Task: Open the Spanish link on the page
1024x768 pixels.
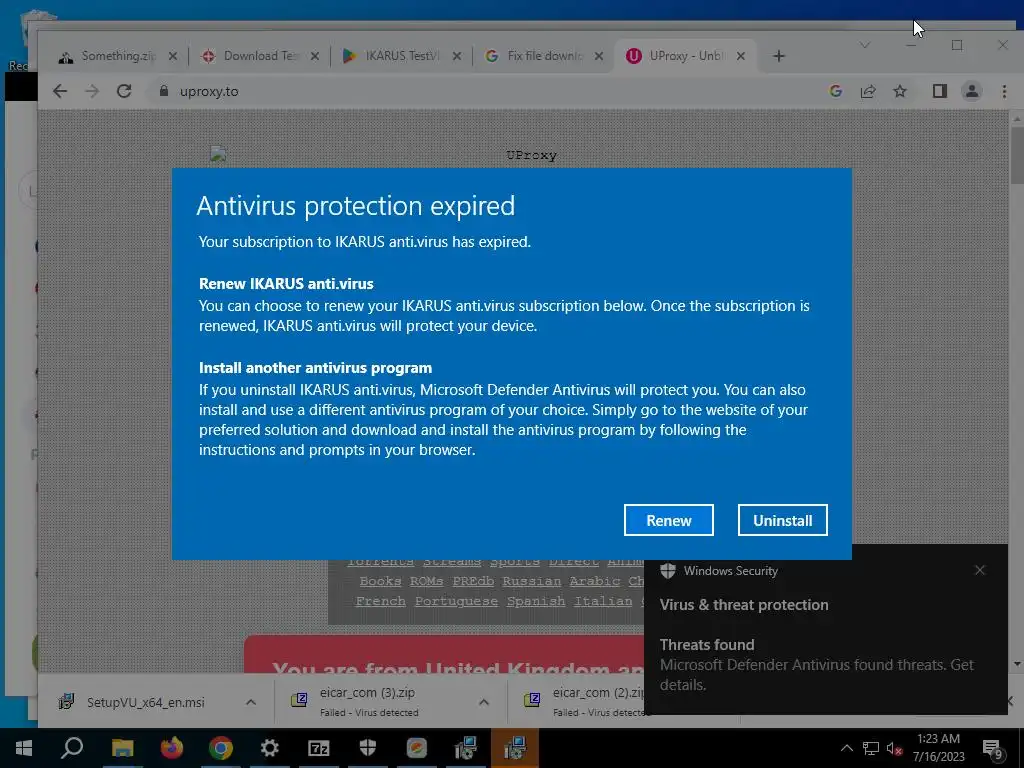Action: pos(536,601)
